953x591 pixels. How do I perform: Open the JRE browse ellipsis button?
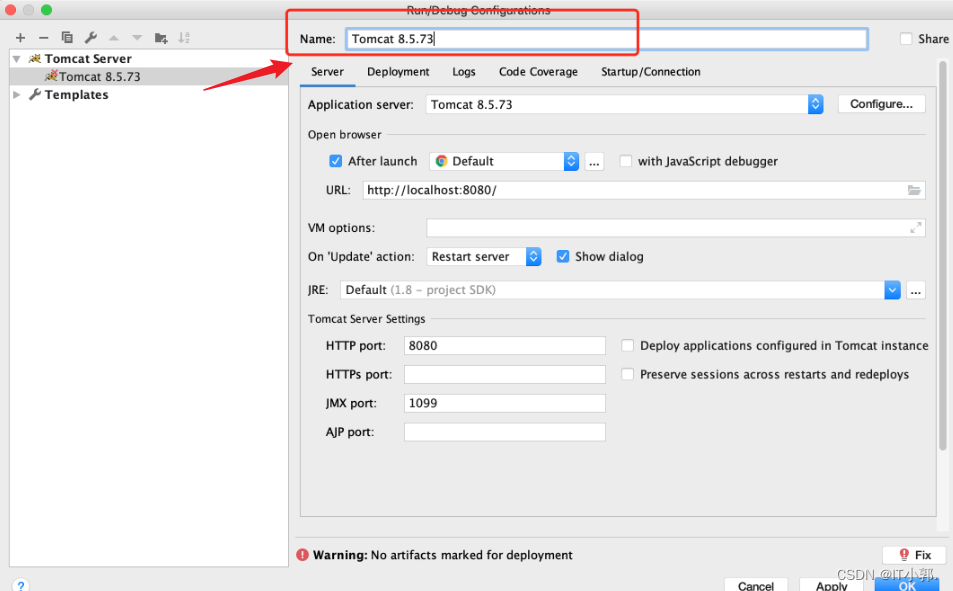(915, 291)
